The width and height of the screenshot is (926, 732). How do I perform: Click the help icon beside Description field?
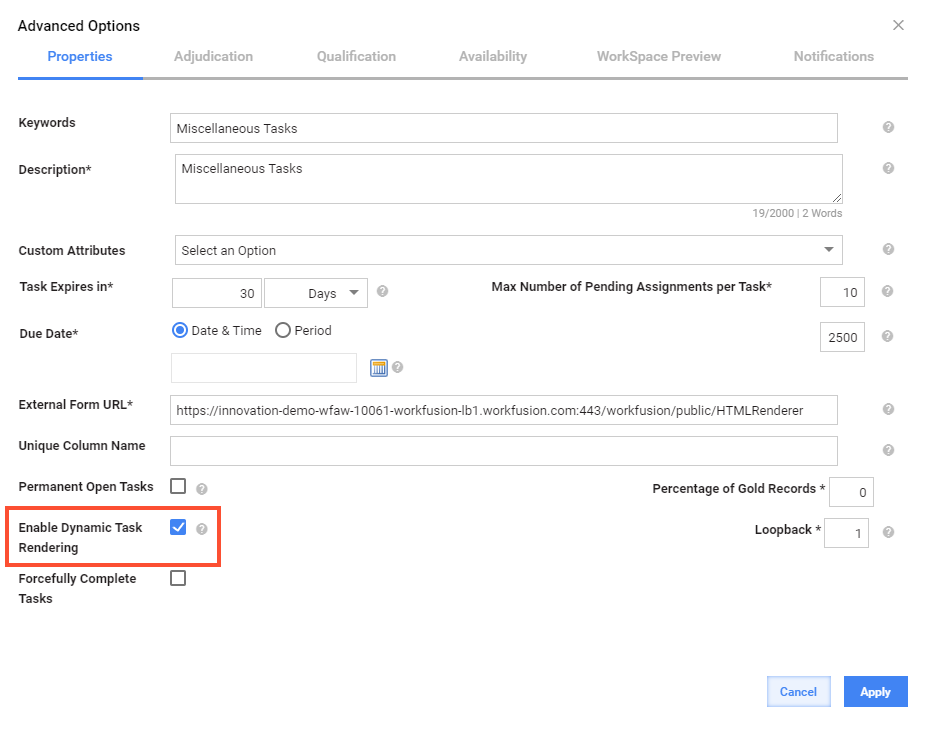click(888, 168)
